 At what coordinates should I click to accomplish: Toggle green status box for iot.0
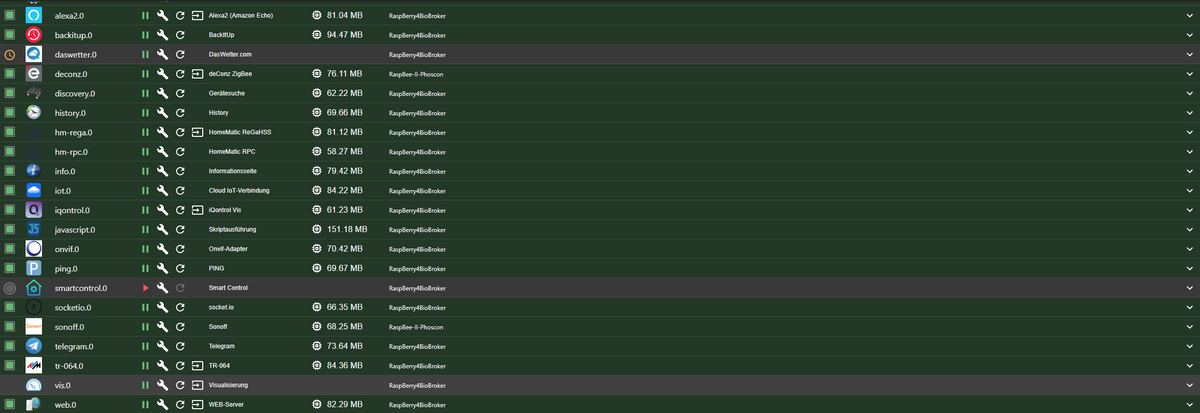click(10, 190)
